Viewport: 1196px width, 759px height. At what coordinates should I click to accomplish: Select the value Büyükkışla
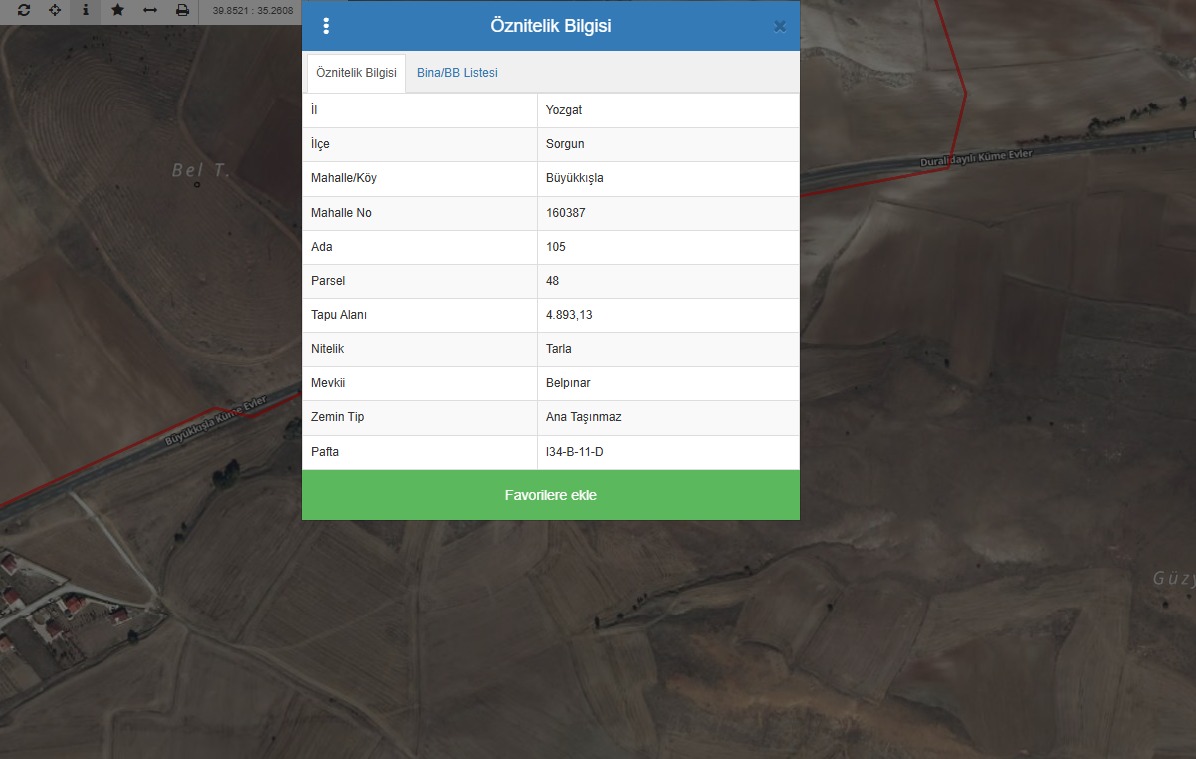click(x=574, y=178)
